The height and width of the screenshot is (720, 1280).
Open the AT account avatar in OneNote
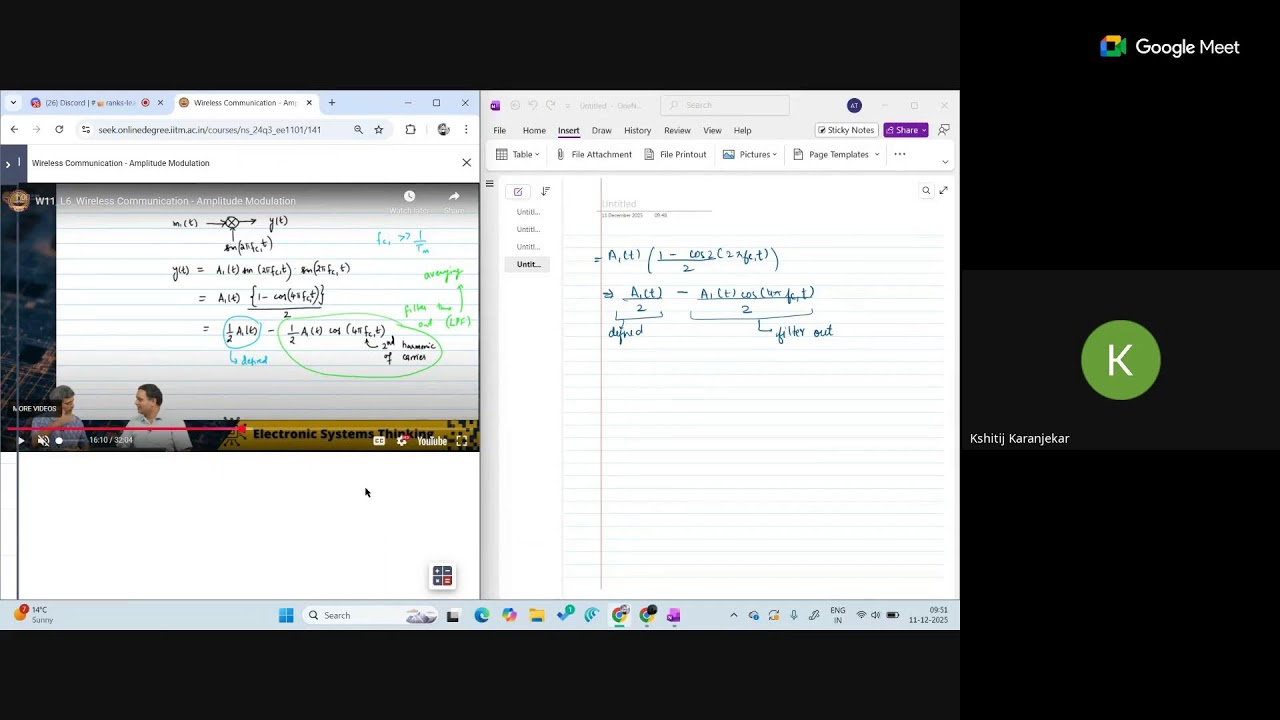coord(854,105)
